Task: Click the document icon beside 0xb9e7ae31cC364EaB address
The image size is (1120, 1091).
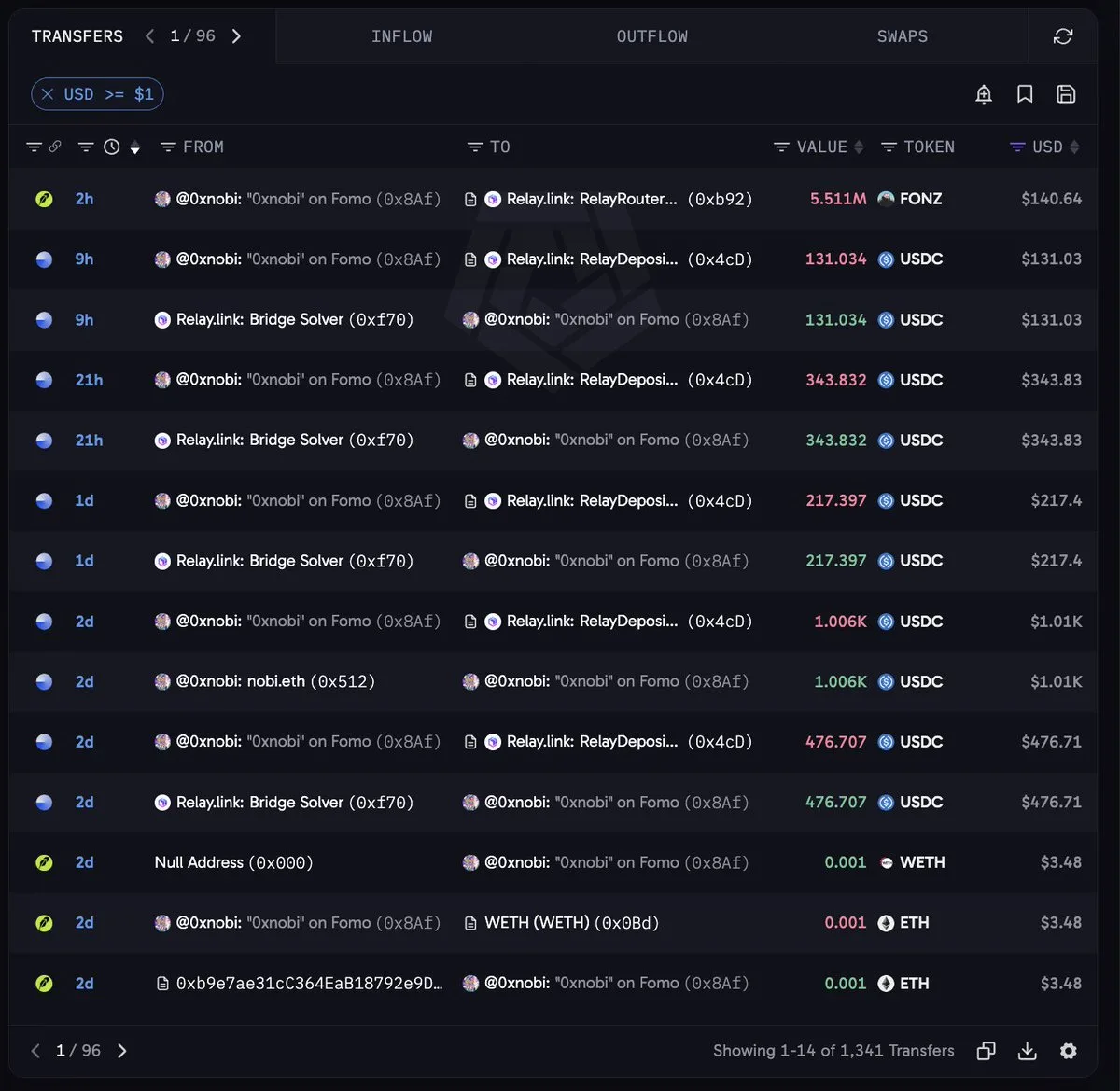Action: pyautogui.click(x=162, y=983)
